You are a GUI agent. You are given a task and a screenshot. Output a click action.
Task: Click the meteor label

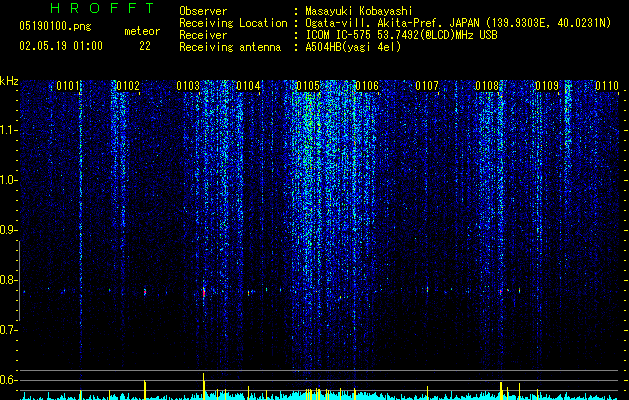tap(142, 31)
